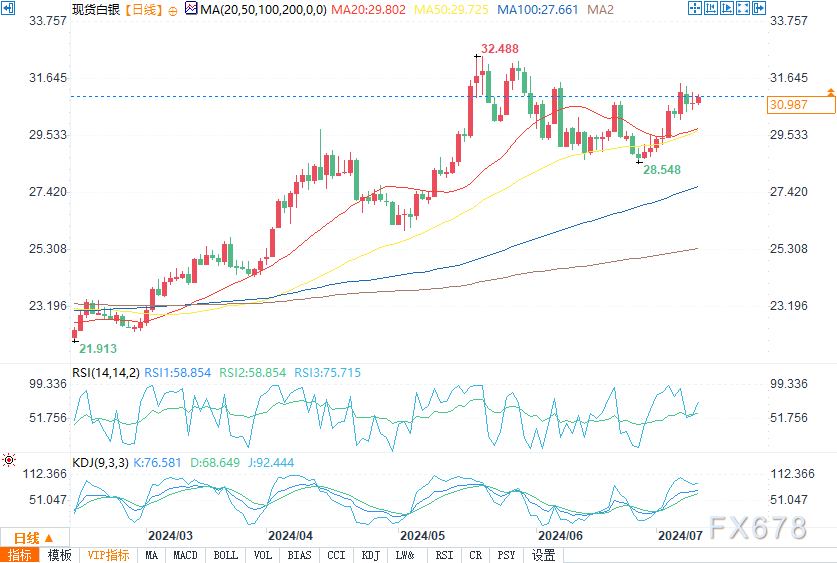Open the 【日线】 period label dropdown
This screenshot has height=563, width=837.
(144, 10)
